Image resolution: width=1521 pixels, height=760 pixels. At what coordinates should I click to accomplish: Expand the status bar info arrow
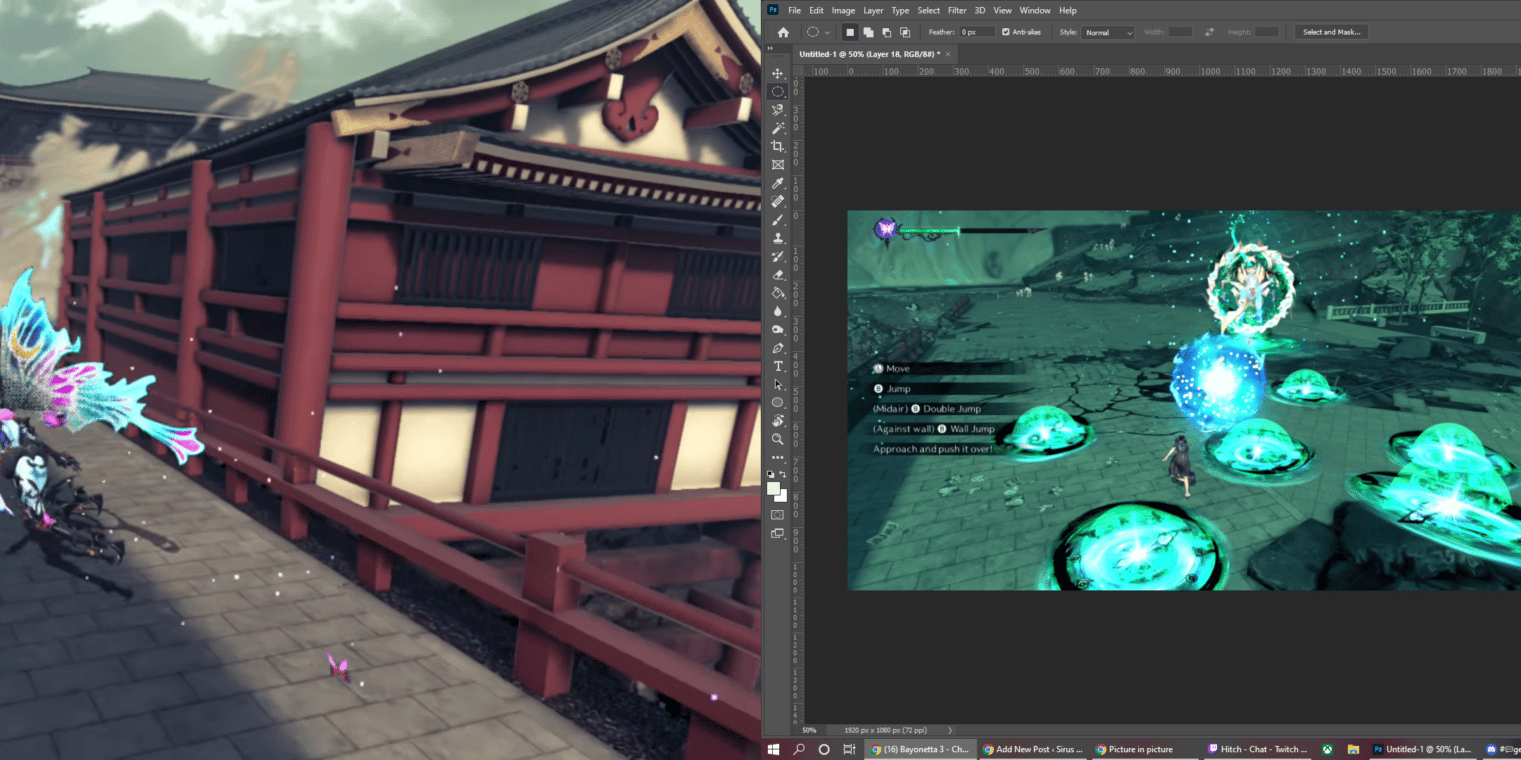pyautogui.click(x=950, y=730)
